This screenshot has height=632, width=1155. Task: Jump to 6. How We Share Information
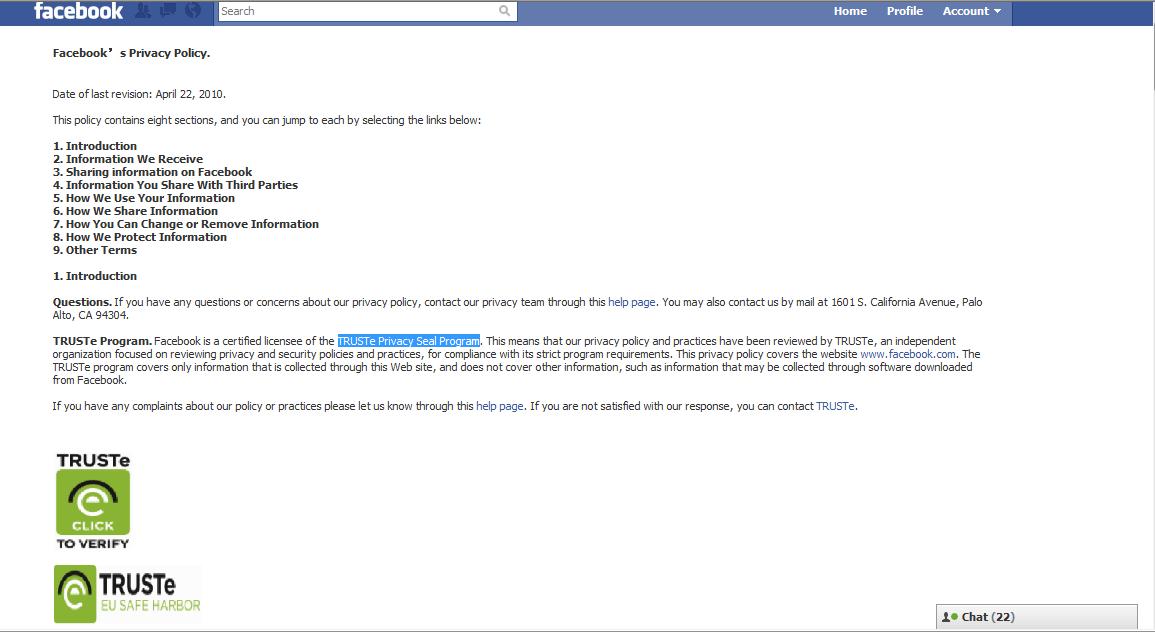tap(136, 211)
